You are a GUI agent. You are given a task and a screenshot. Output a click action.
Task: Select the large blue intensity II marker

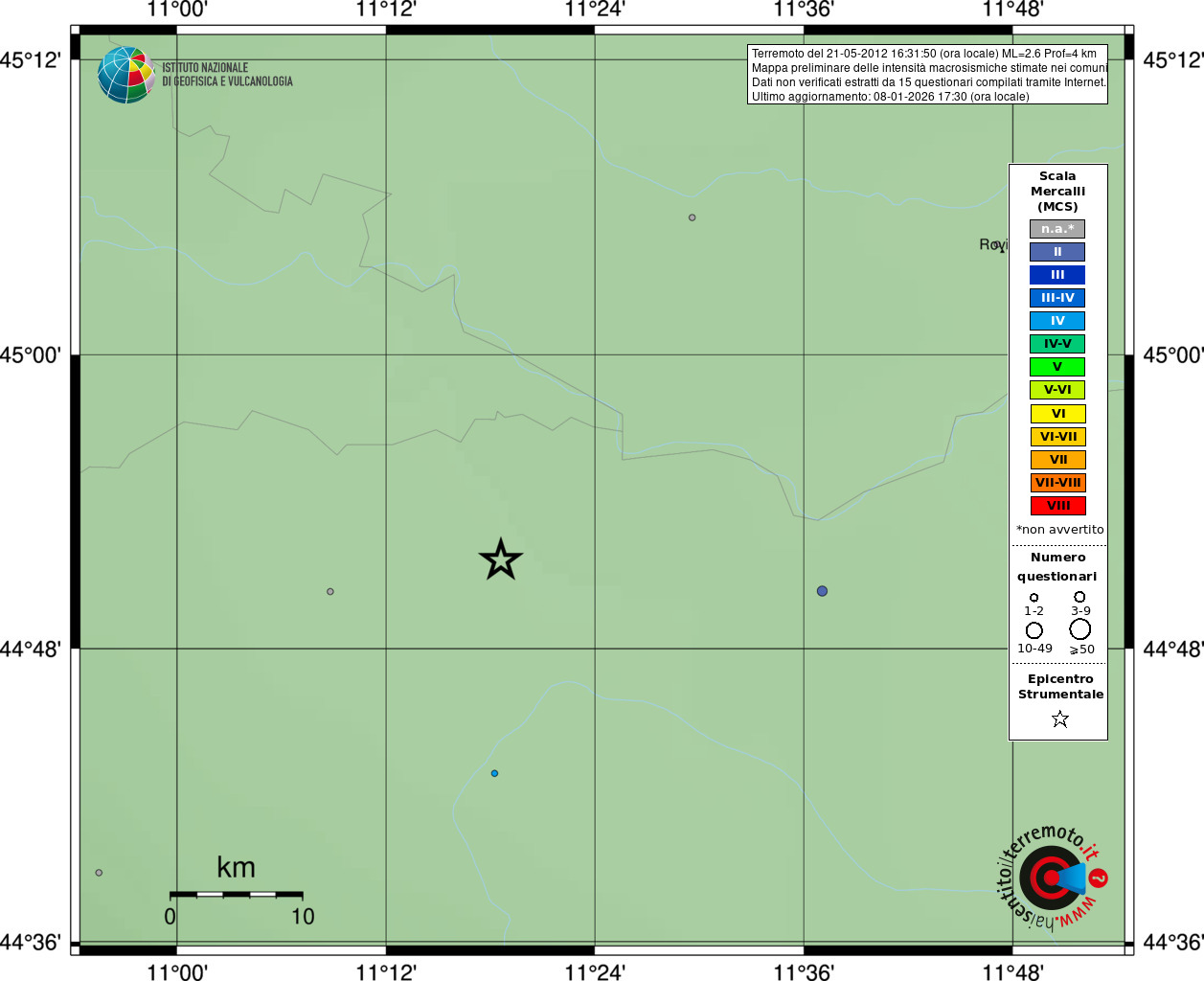[x=822, y=591]
